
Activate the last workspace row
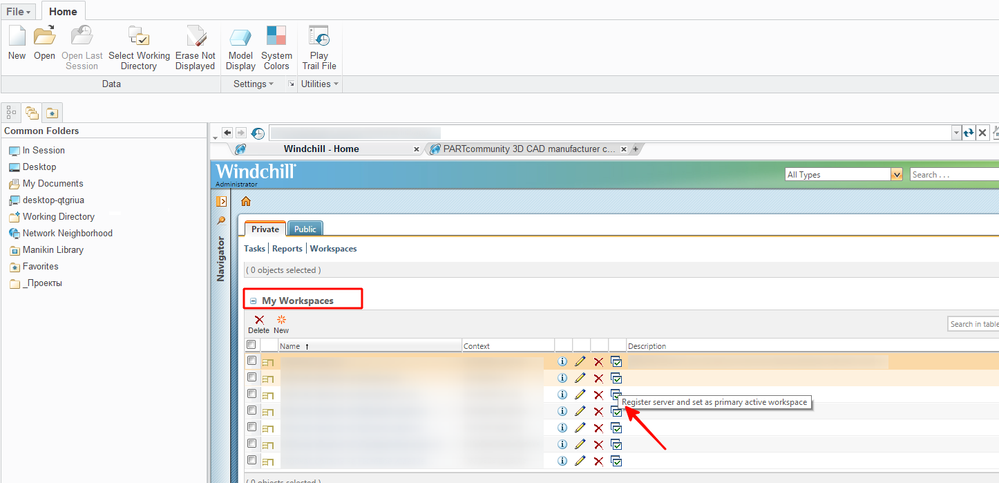coord(616,461)
